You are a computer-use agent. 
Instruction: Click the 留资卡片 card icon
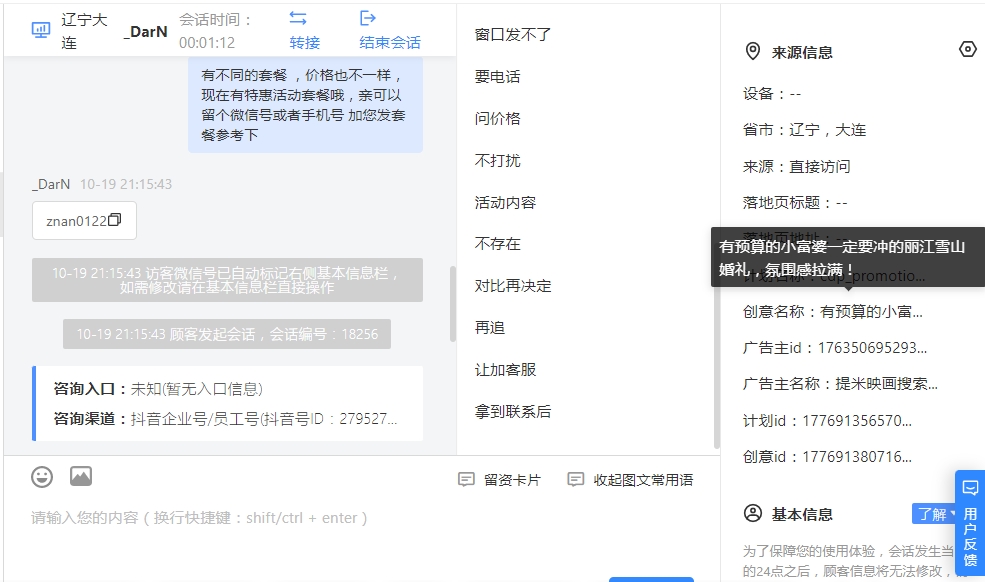(466, 480)
